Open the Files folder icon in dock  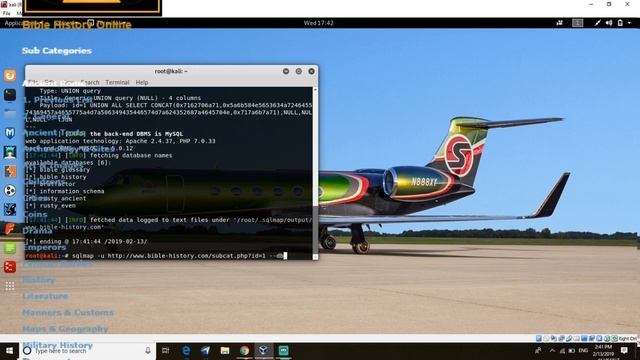click(x=10, y=114)
